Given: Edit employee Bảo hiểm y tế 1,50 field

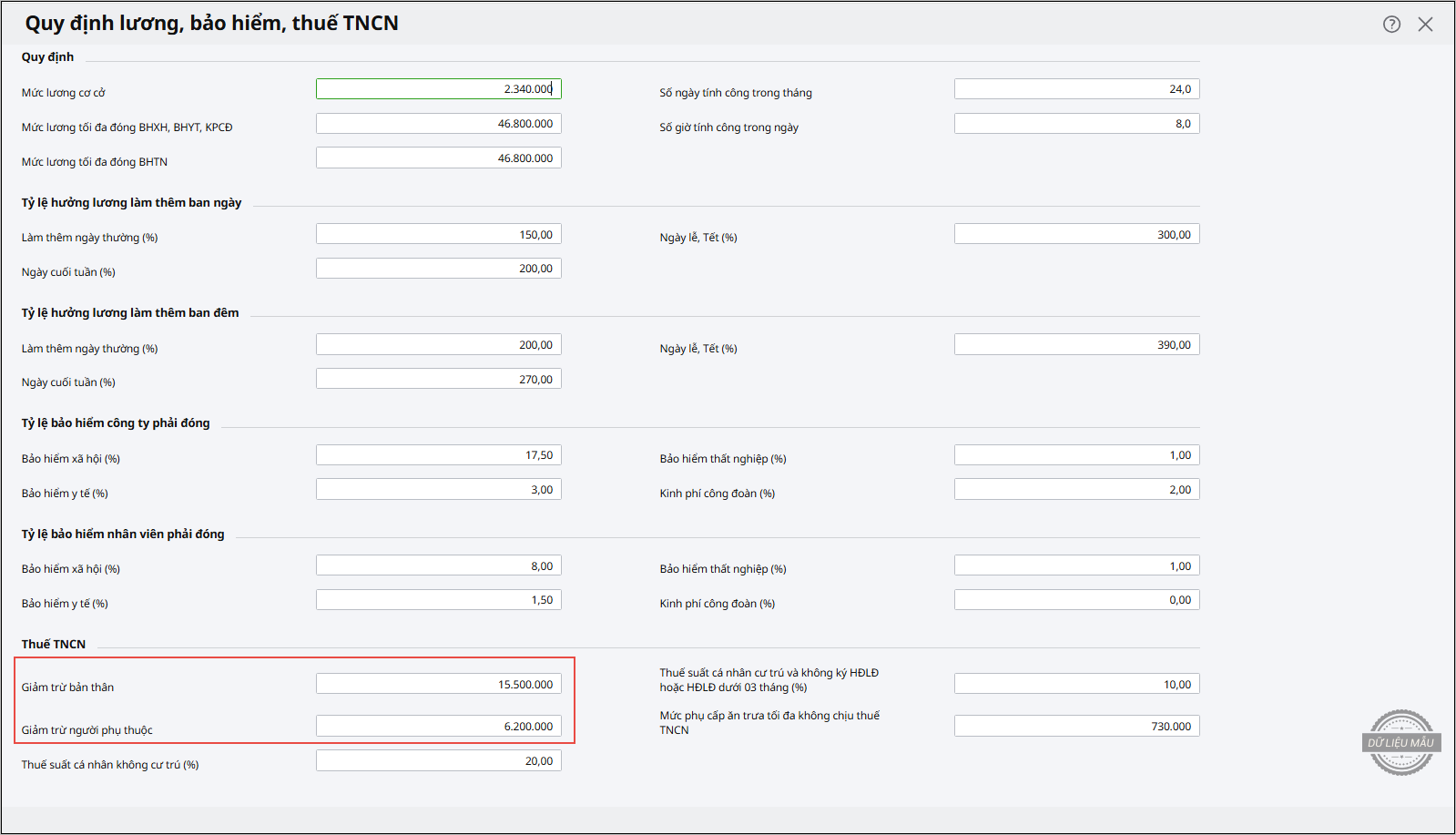Looking at the screenshot, I should [x=438, y=600].
